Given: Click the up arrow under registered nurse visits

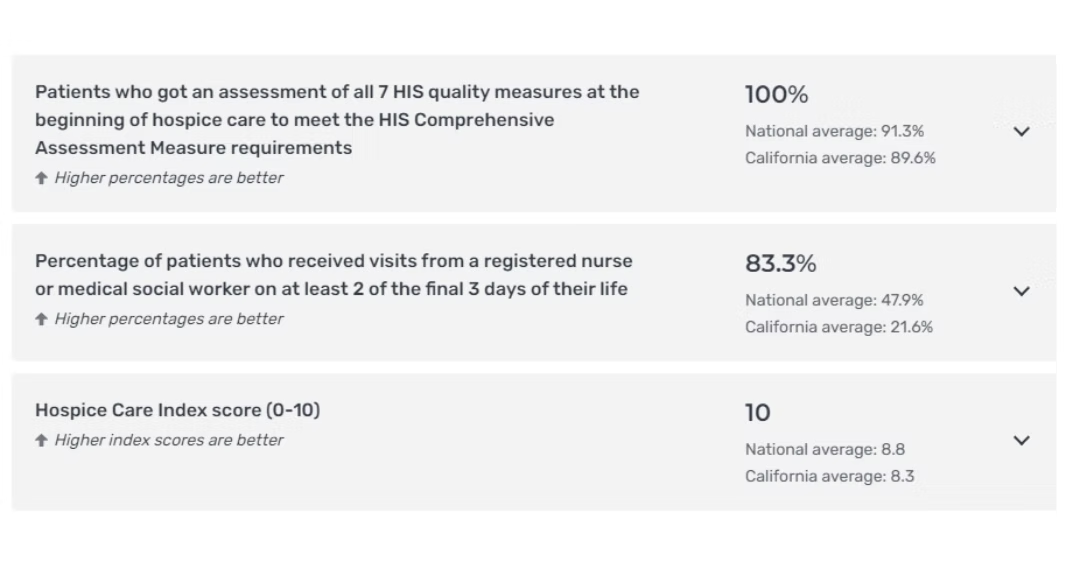Looking at the screenshot, I should [41, 319].
